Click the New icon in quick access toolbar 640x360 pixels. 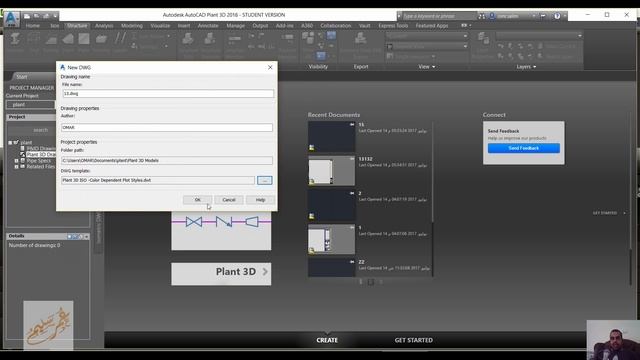pyautogui.click(x=27, y=16)
